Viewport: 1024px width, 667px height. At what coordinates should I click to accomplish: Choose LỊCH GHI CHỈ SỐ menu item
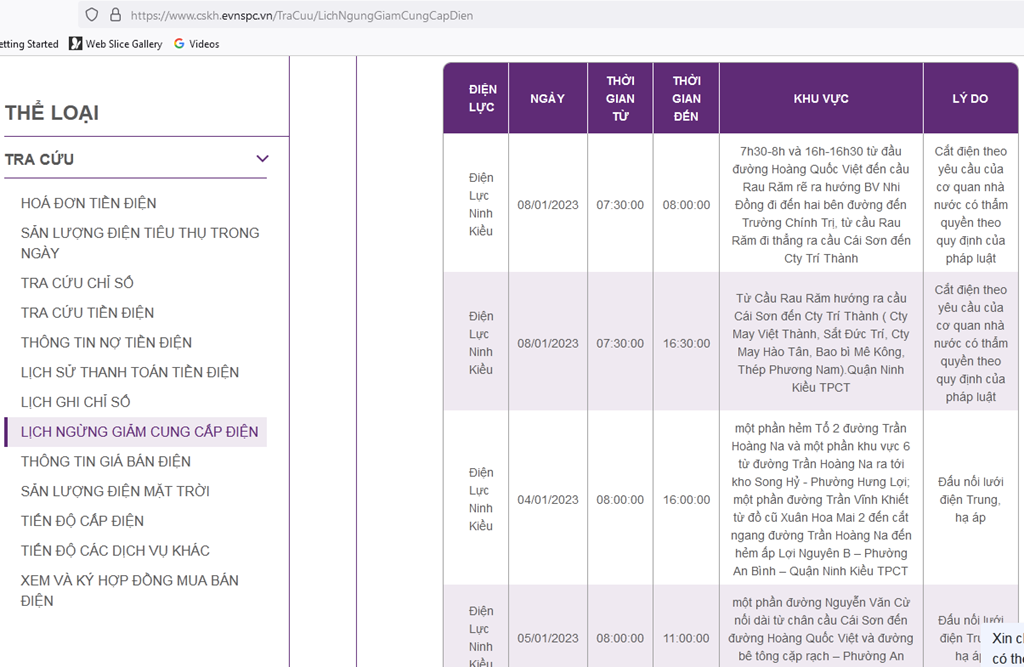click(76, 402)
